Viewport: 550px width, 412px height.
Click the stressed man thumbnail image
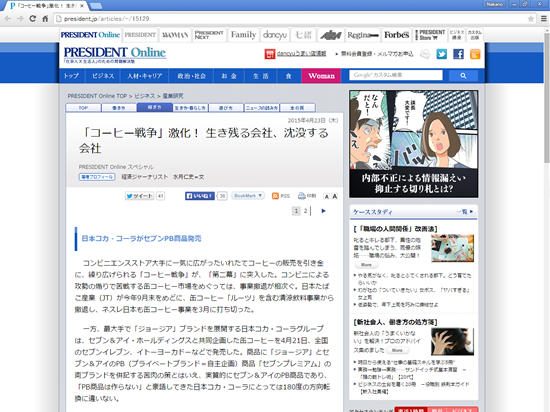[452, 342]
